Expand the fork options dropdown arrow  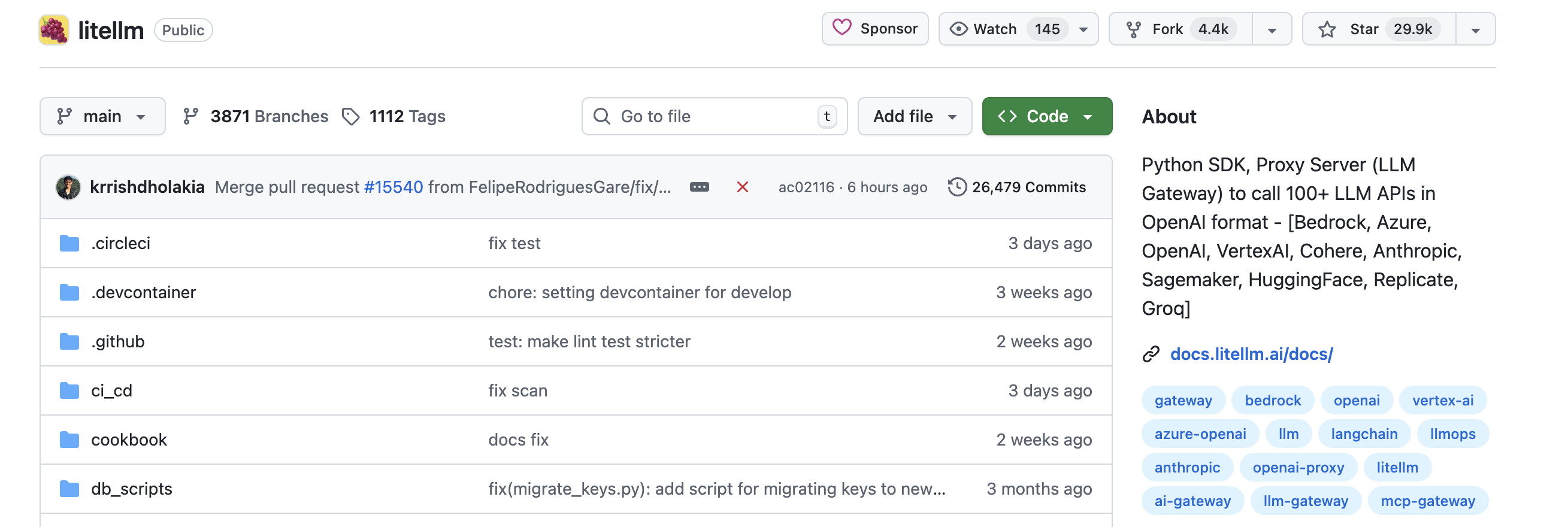1272,30
